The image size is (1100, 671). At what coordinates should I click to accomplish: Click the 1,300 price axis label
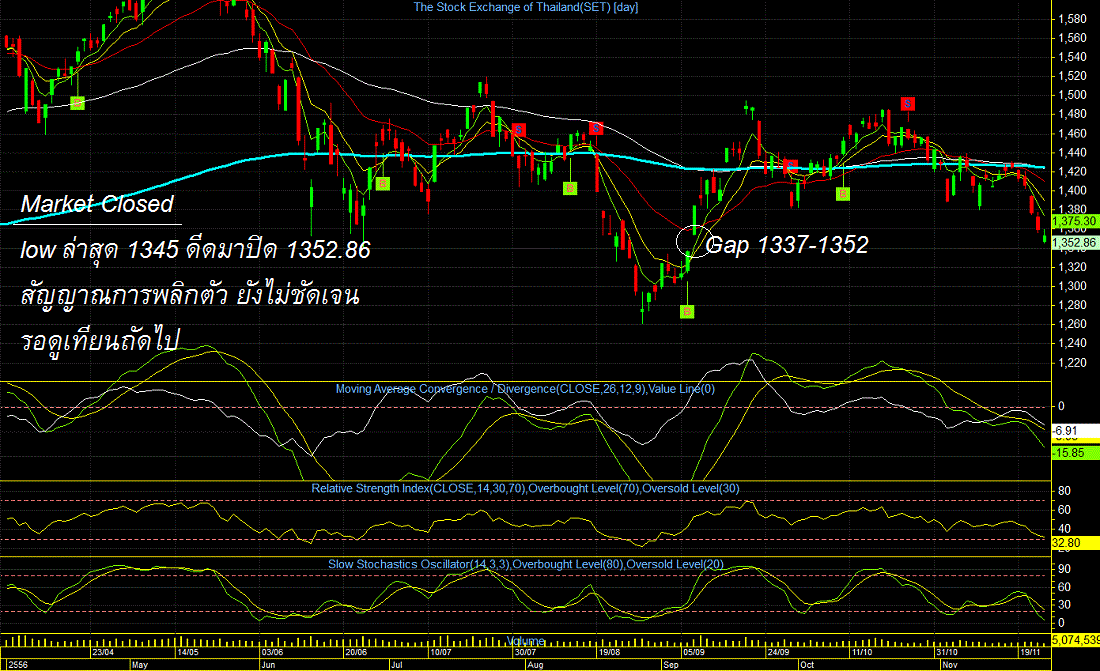[x=1072, y=286]
